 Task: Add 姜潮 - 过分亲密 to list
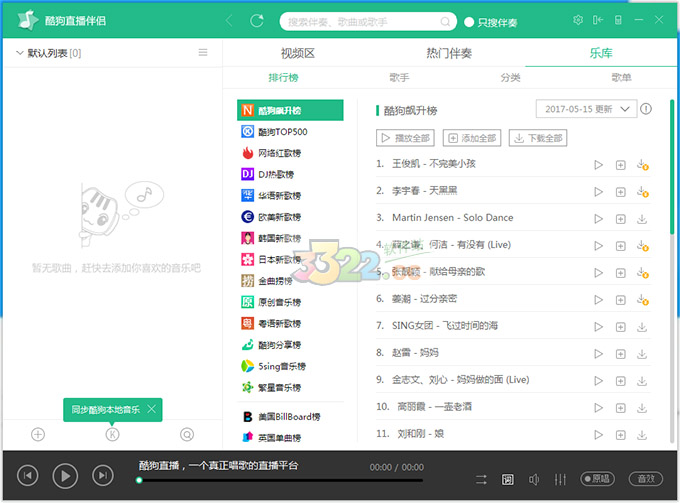[x=621, y=300]
